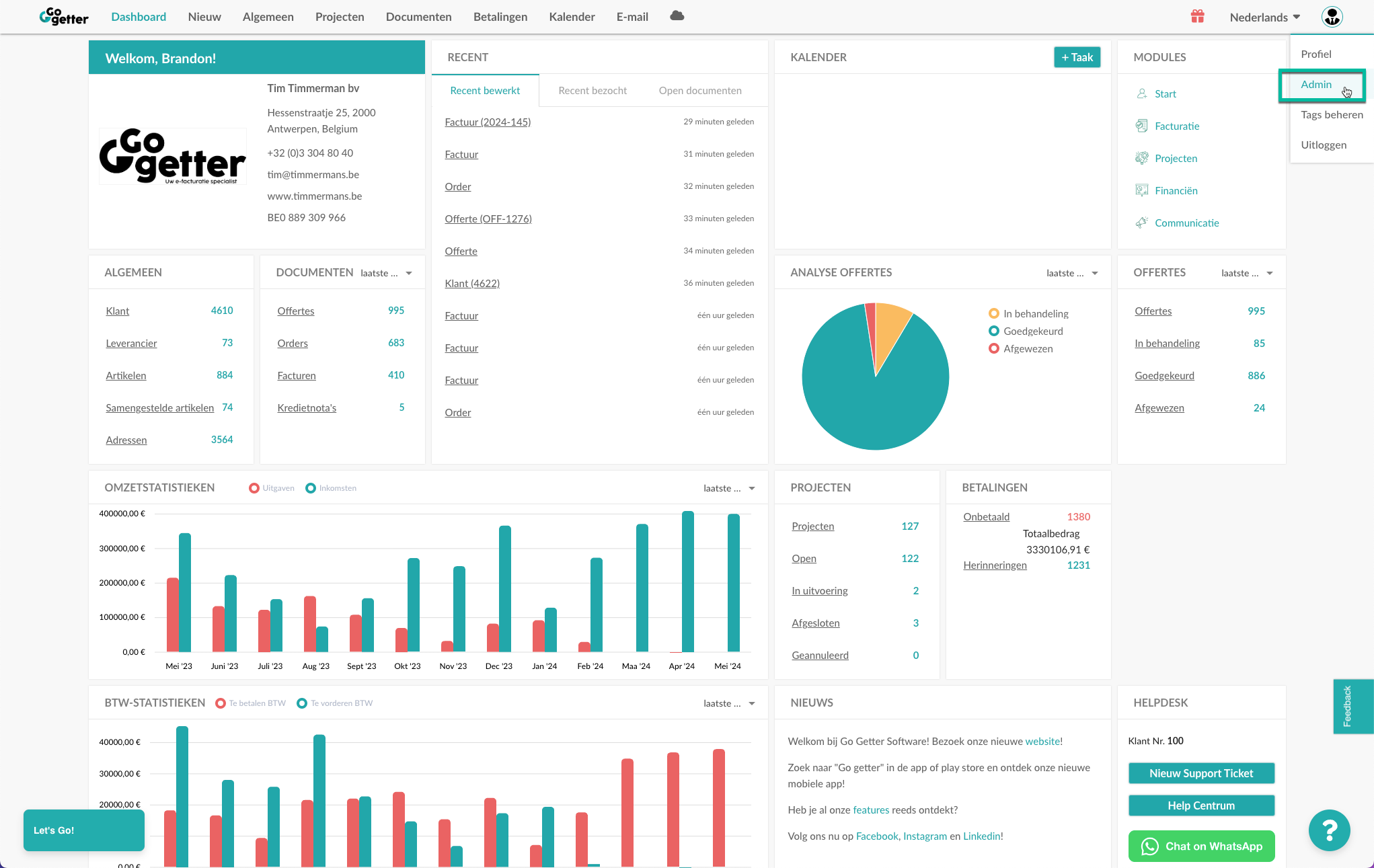Click the Communicatie megaphone icon
Viewport: 1374px width, 868px height.
click(1142, 223)
